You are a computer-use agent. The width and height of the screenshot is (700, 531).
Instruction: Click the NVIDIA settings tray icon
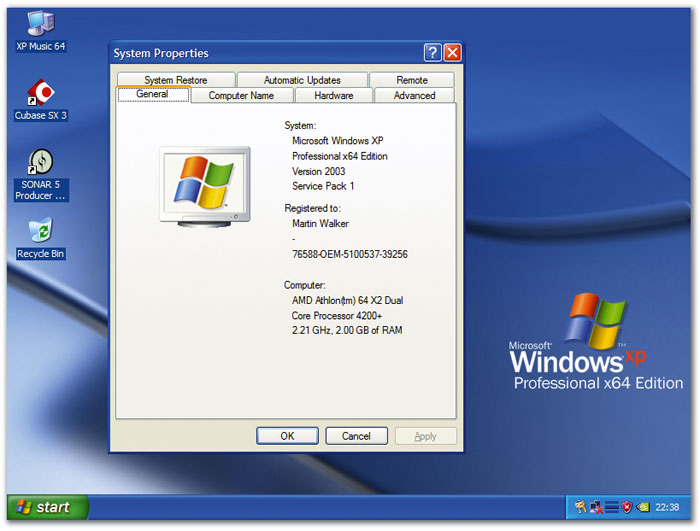click(643, 507)
